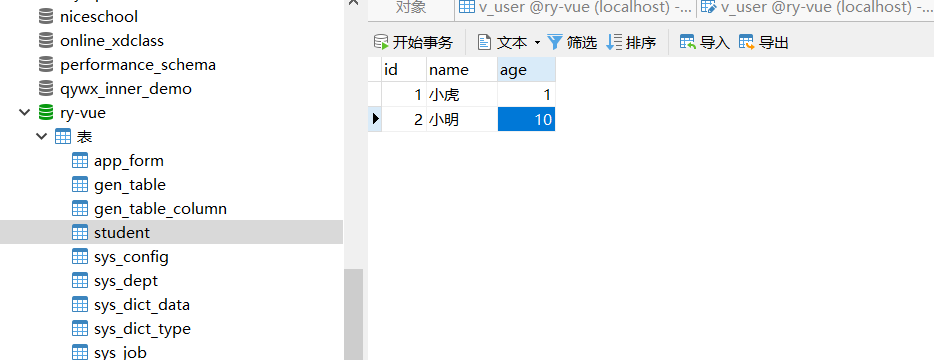Collapse the ry-vue database node
The height and width of the screenshot is (360, 934).
pos(24,112)
